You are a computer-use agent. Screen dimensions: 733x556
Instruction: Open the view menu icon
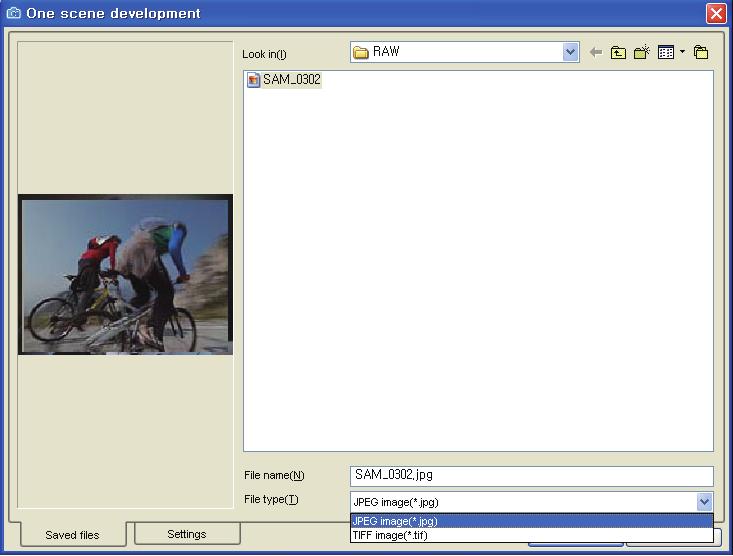(x=666, y=52)
